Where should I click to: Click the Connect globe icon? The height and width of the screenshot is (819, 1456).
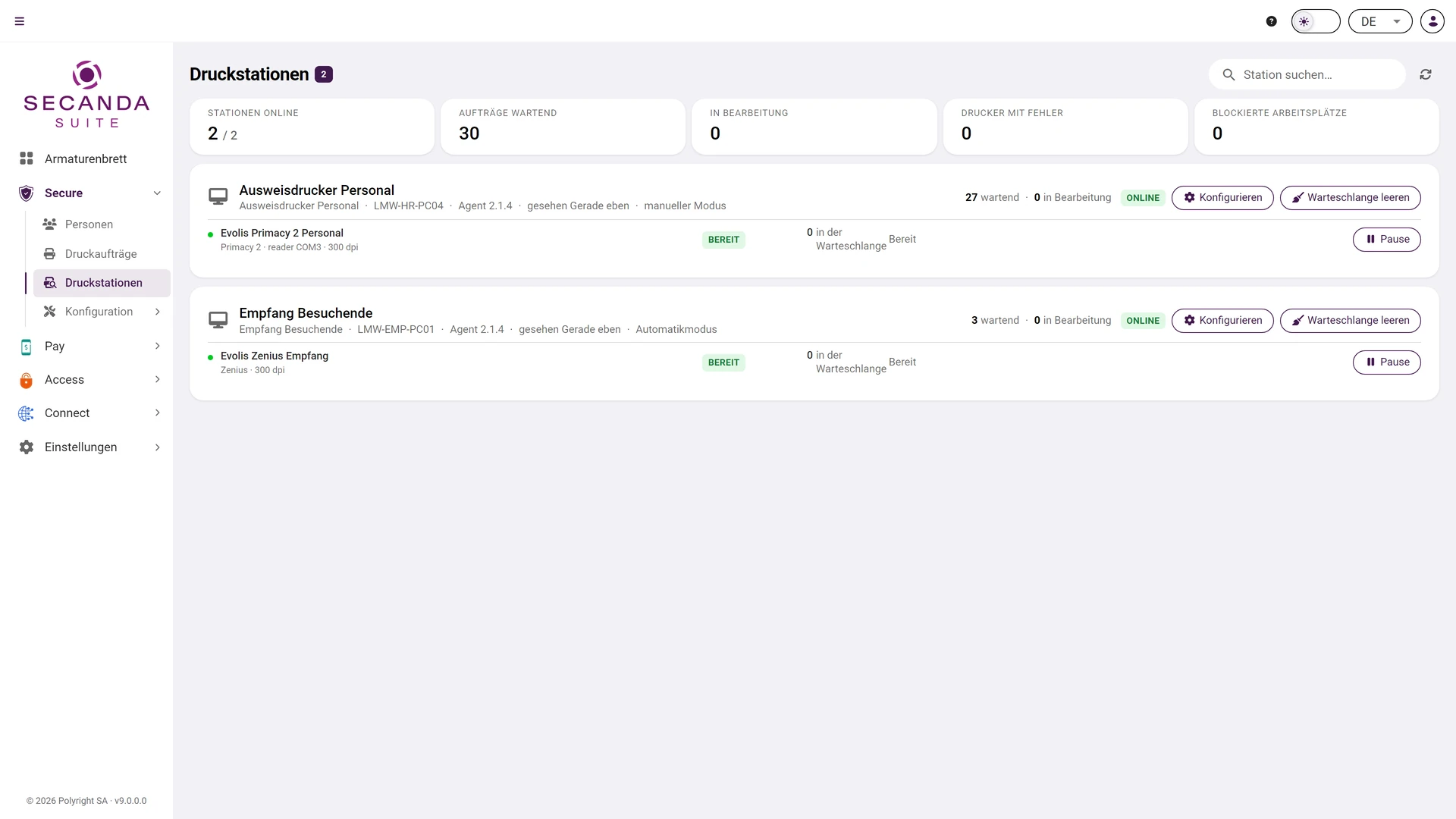[27, 413]
